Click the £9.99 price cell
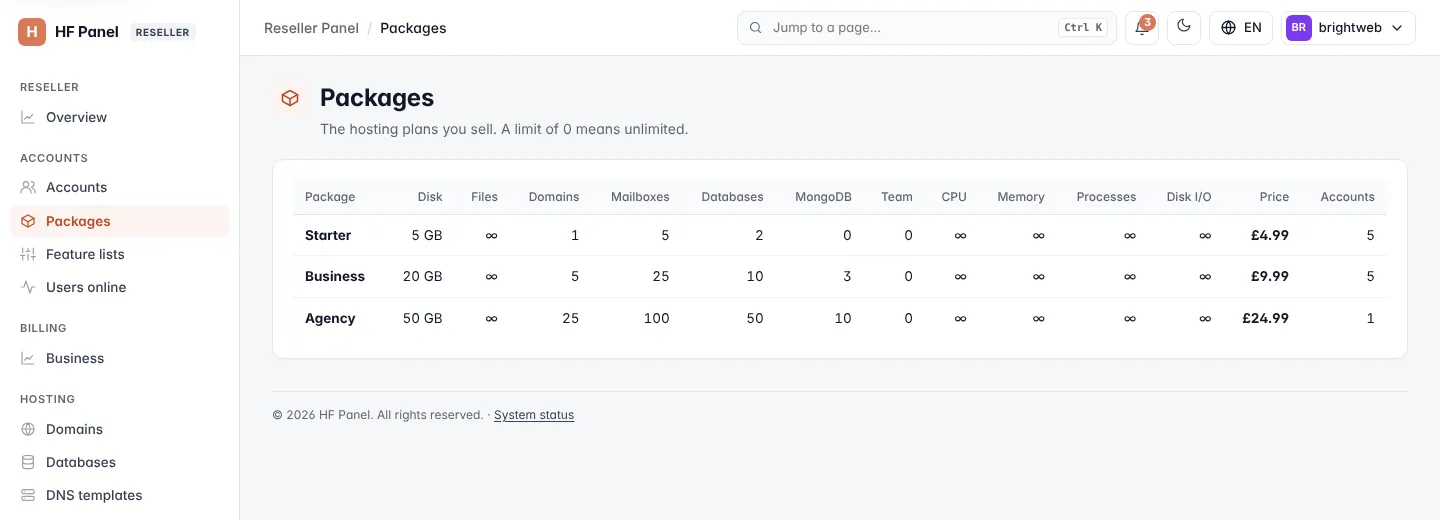This screenshot has height=520, width=1440. point(1270,276)
